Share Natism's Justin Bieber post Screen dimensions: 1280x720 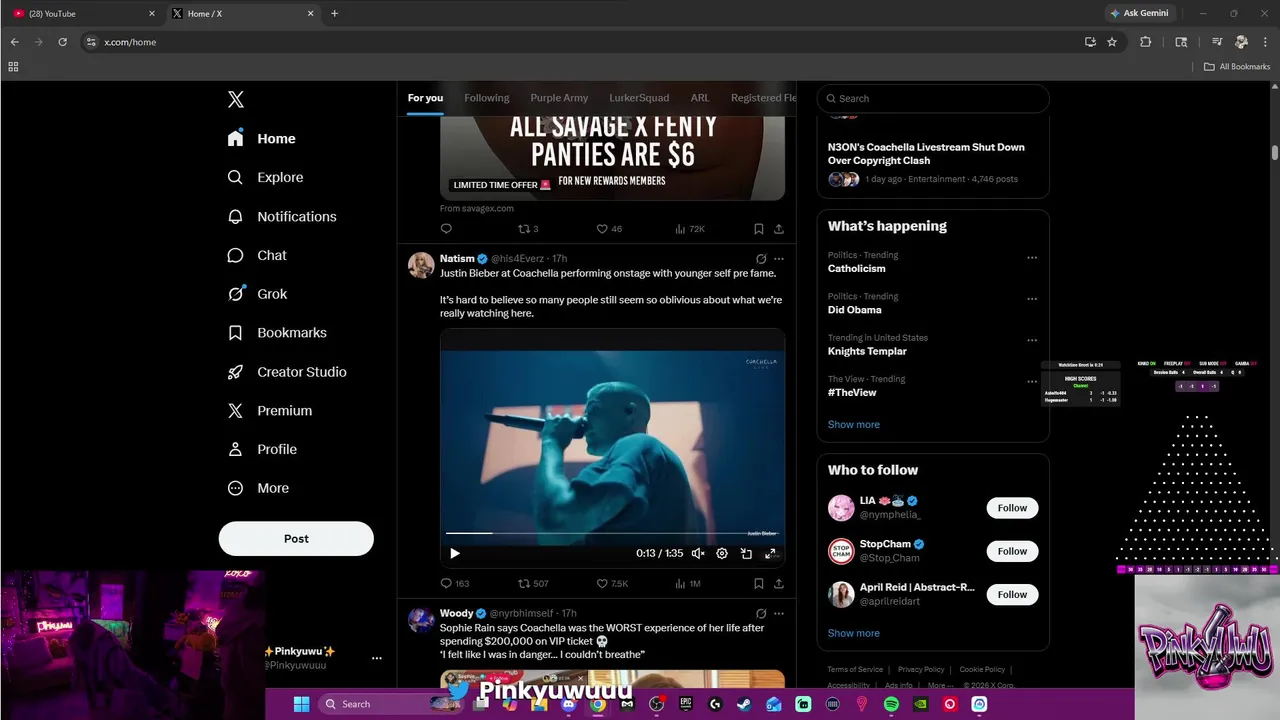(x=778, y=583)
